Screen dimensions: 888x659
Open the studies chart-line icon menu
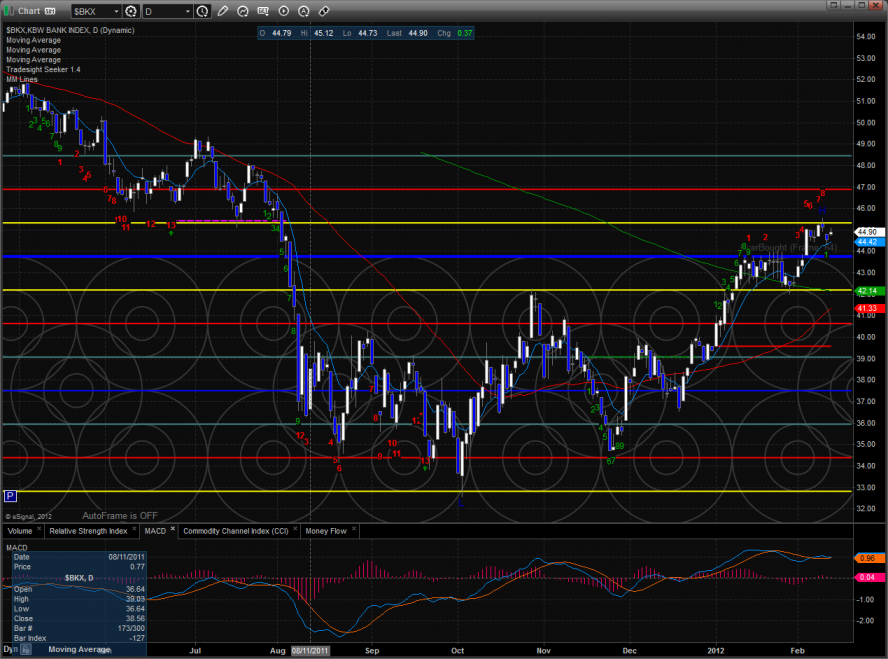(243, 11)
